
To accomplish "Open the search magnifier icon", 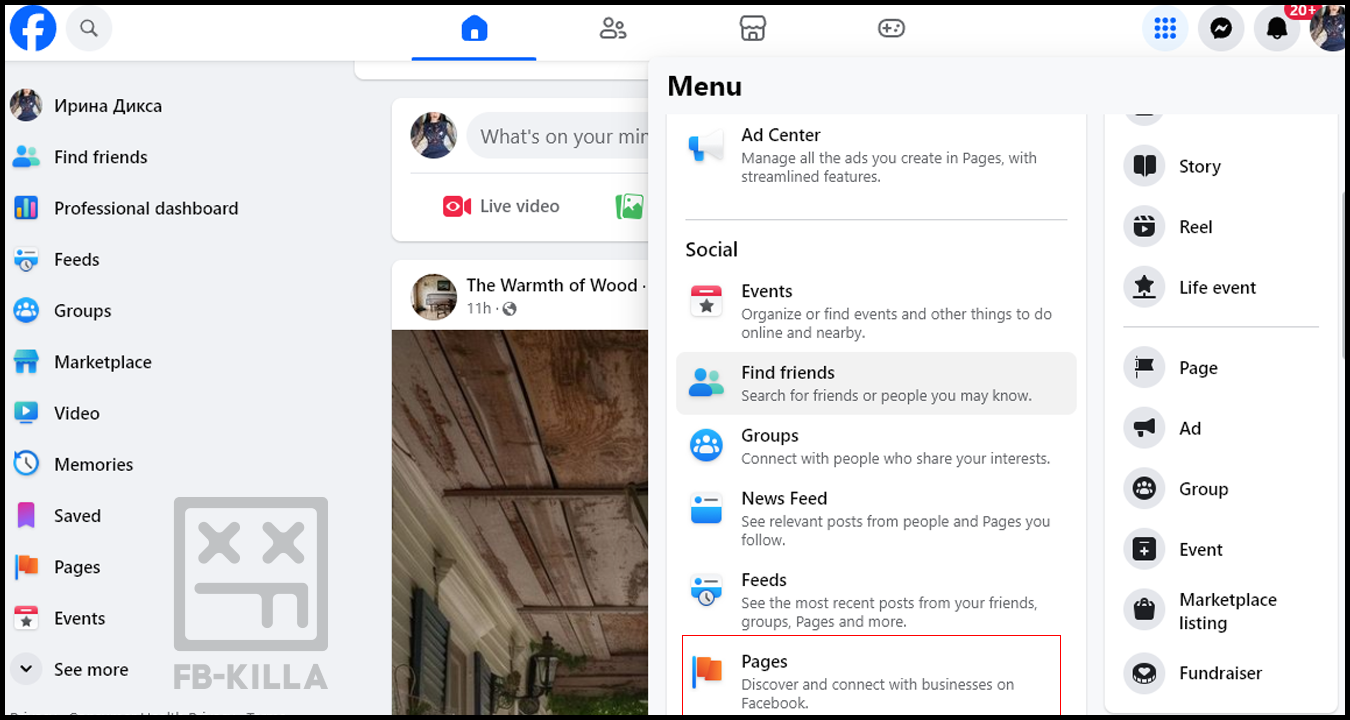I will pos(89,29).
